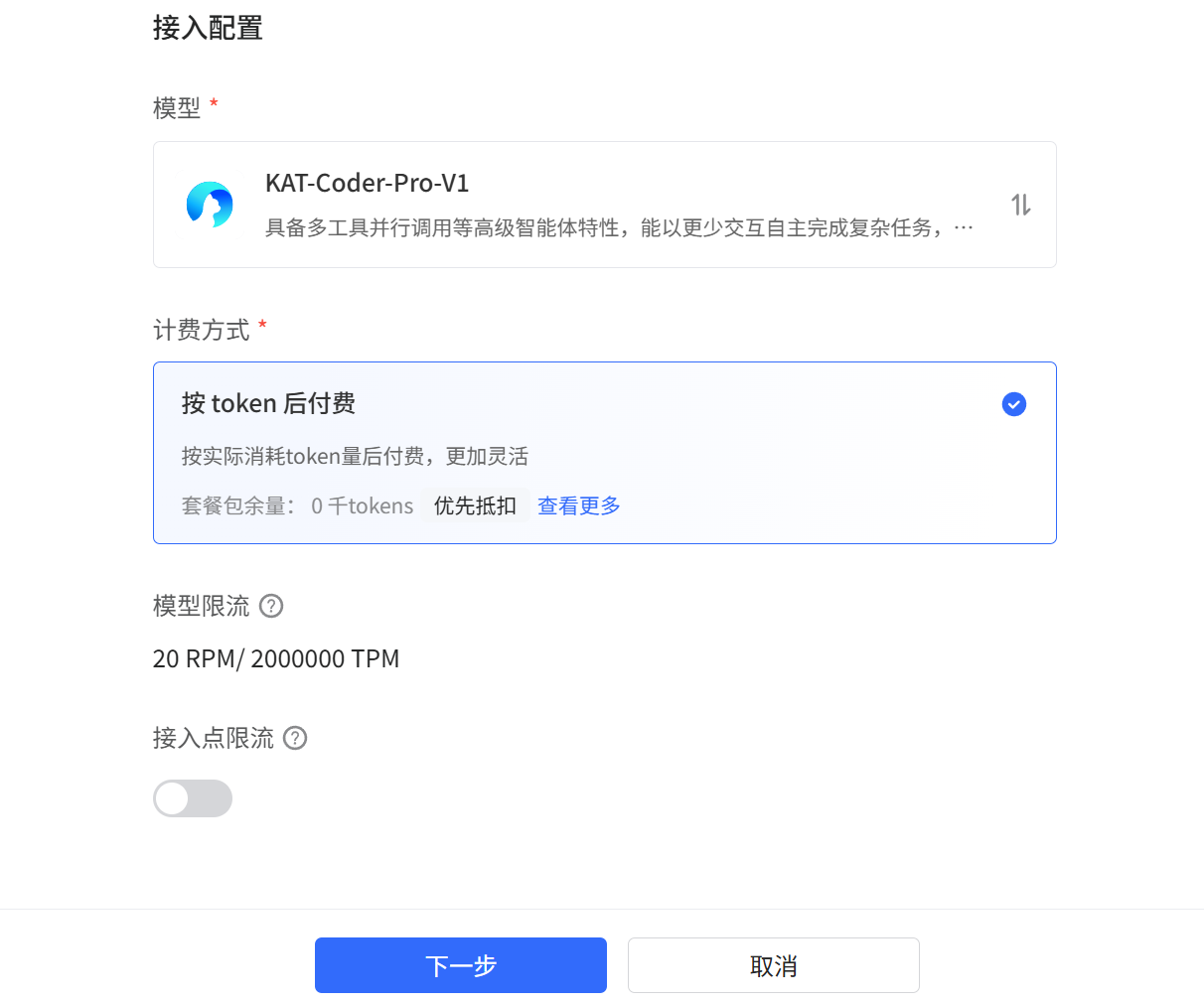Click the 接入点限流 question mark icon
This screenshot has height=1004, width=1204.
(294, 738)
